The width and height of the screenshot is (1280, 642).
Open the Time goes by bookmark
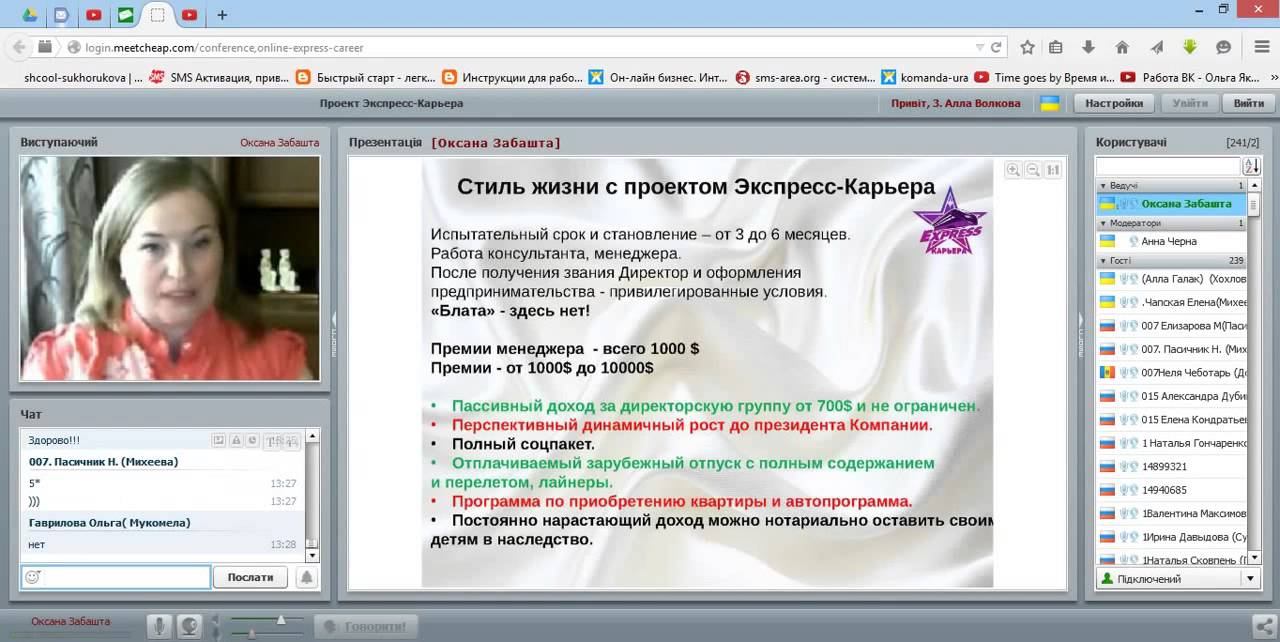click(1045, 77)
